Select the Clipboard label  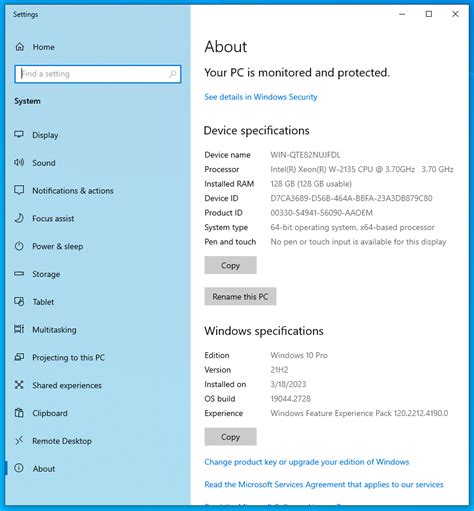(x=50, y=413)
